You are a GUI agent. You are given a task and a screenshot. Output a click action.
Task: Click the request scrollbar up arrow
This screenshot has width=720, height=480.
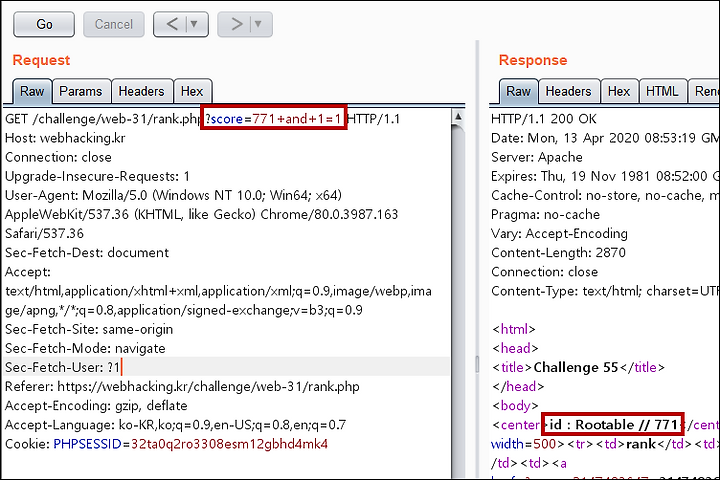pyautogui.click(x=458, y=117)
